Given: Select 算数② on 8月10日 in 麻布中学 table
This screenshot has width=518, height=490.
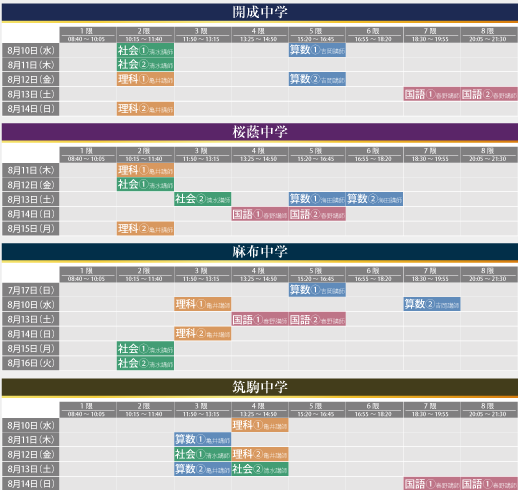Looking at the screenshot, I should [x=432, y=304].
